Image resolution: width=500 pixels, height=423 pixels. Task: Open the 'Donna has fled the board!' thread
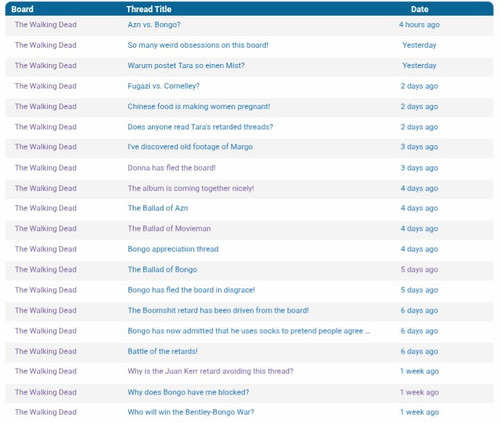[172, 168]
